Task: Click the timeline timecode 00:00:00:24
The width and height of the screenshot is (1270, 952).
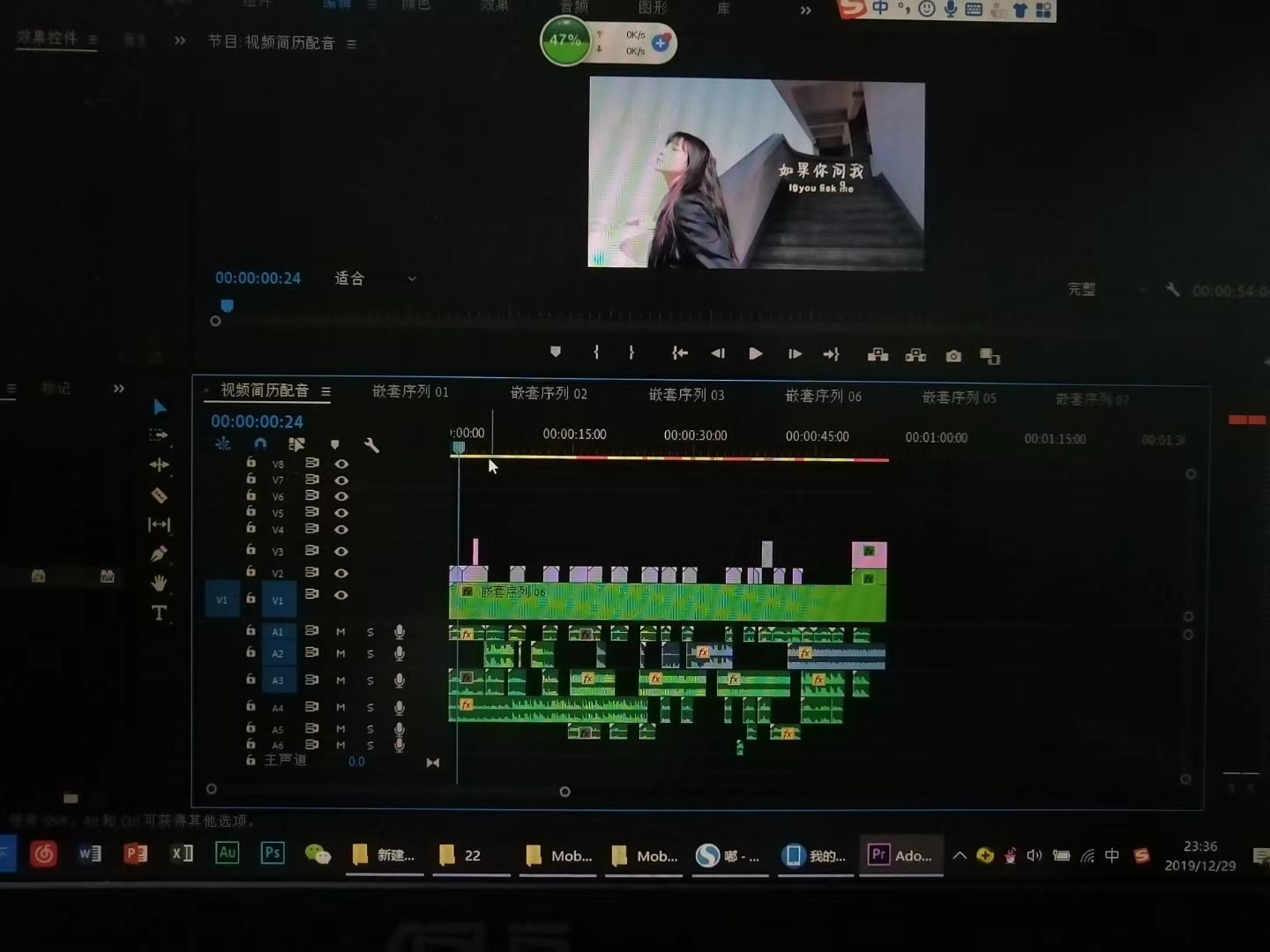Action: tap(257, 421)
